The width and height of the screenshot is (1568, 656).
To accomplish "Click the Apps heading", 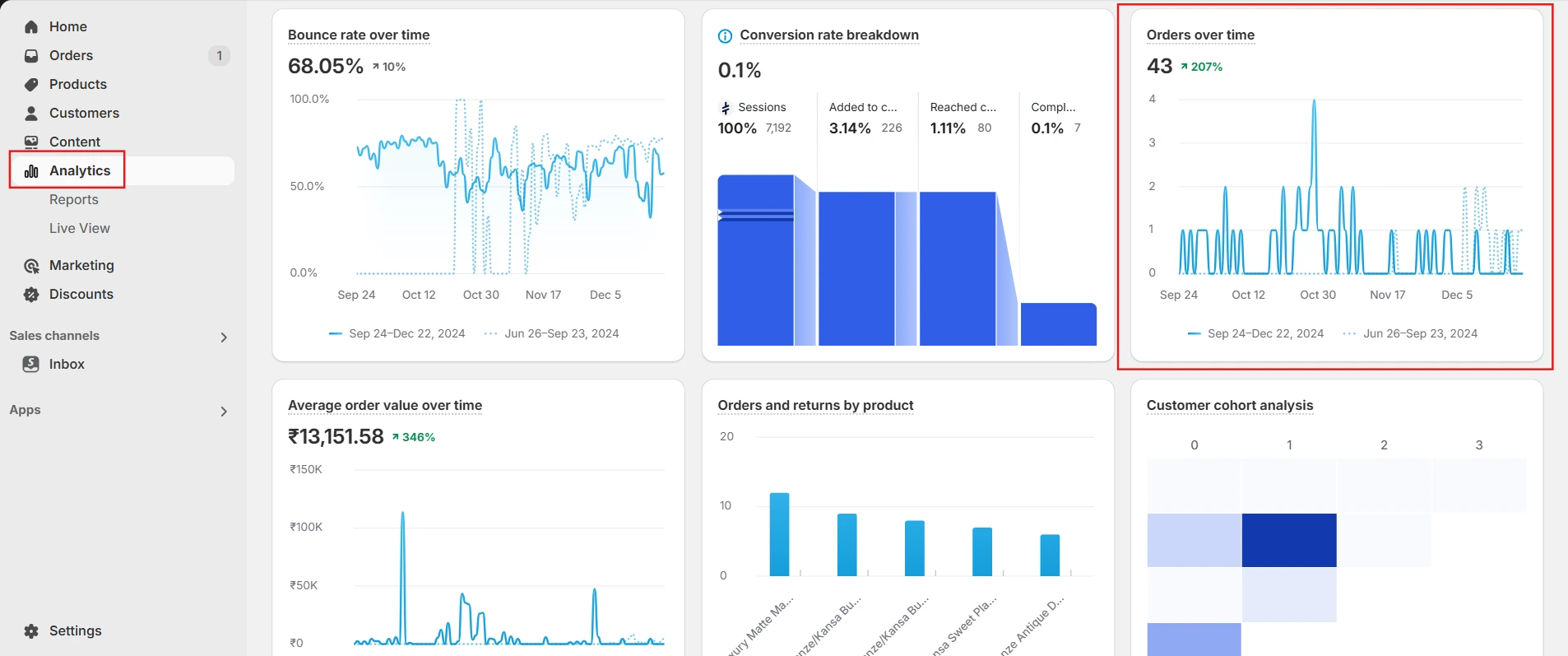I will click(x=25, y=410).
